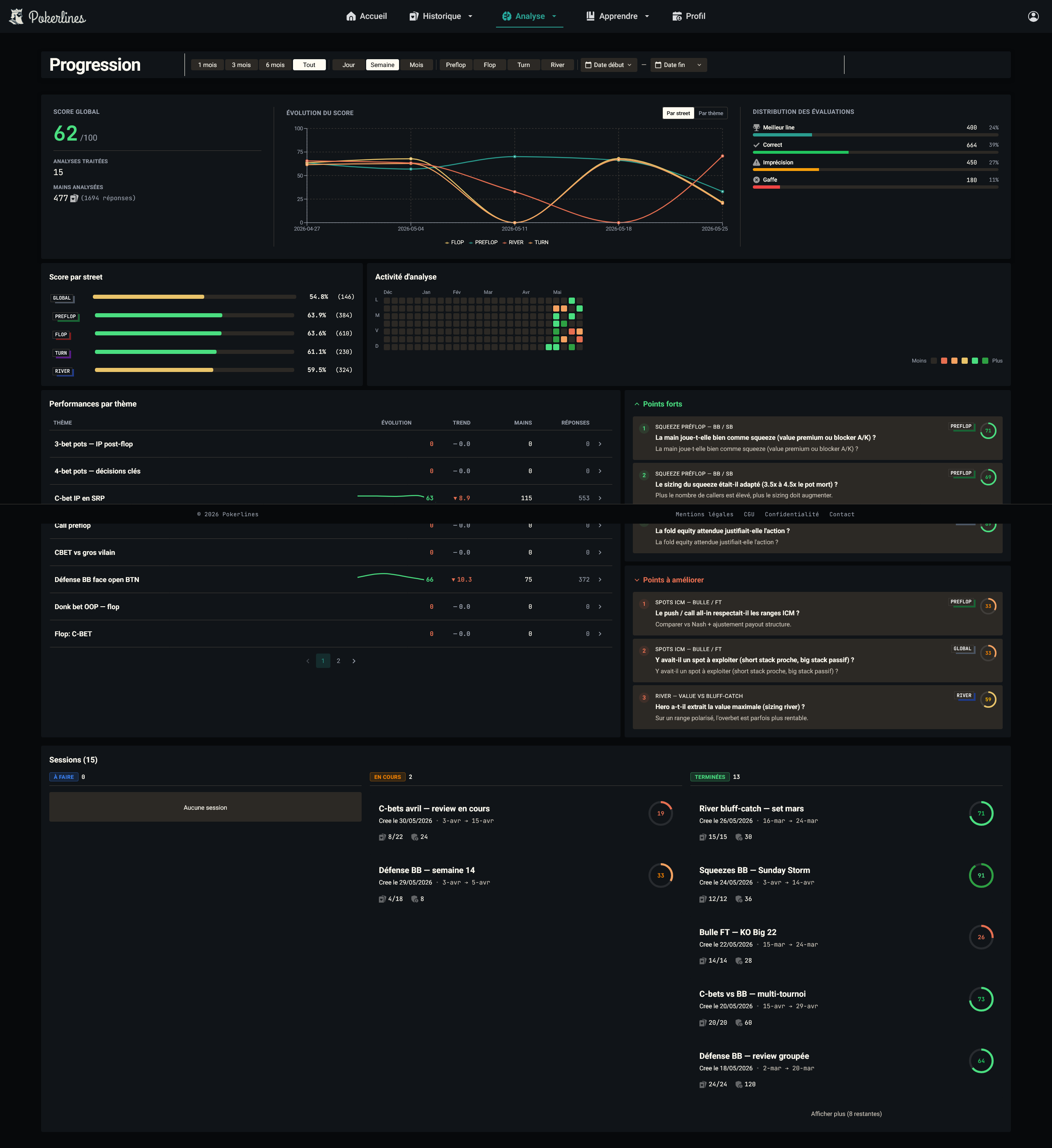This screenshot has height=1148, width=1052.
Task: Select the 3 mois period filter
Action: [241, 65]
